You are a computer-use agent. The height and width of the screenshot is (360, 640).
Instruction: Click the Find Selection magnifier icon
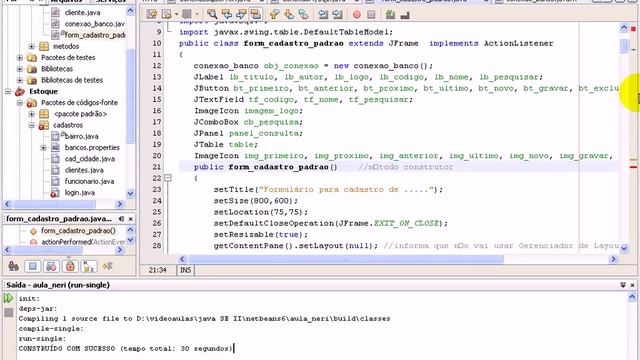tap(212, 14)
